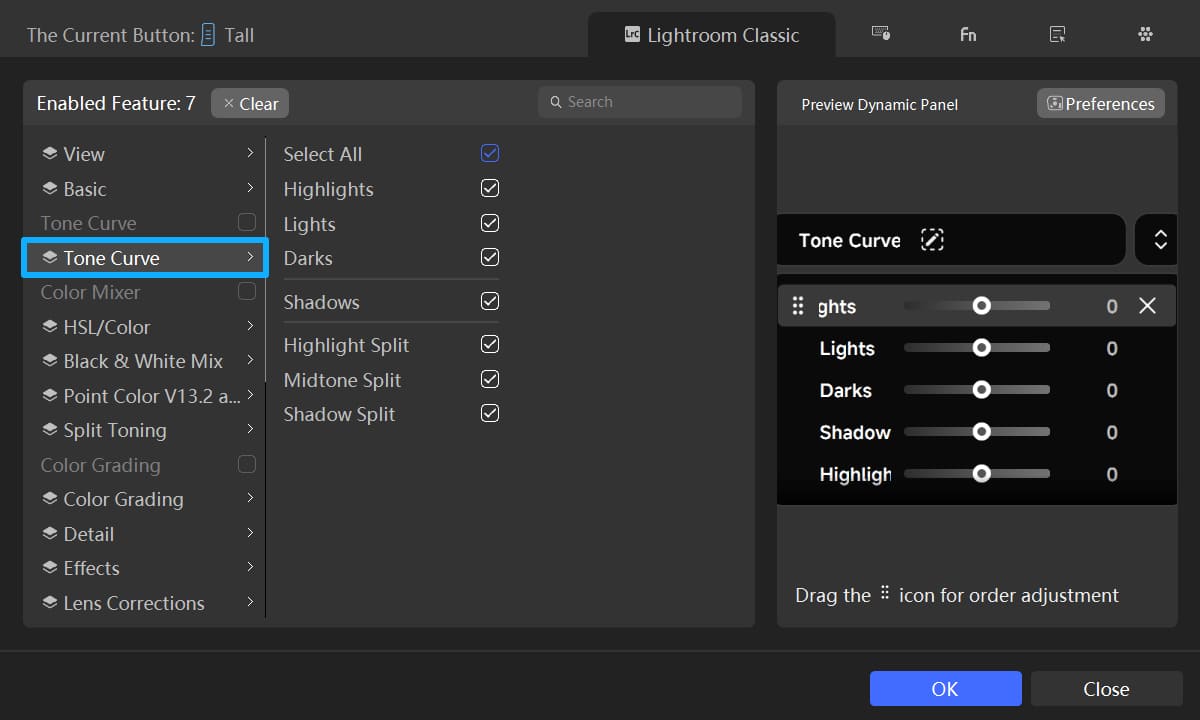
Task: Click the Darks slider handle
Action: 982,390
